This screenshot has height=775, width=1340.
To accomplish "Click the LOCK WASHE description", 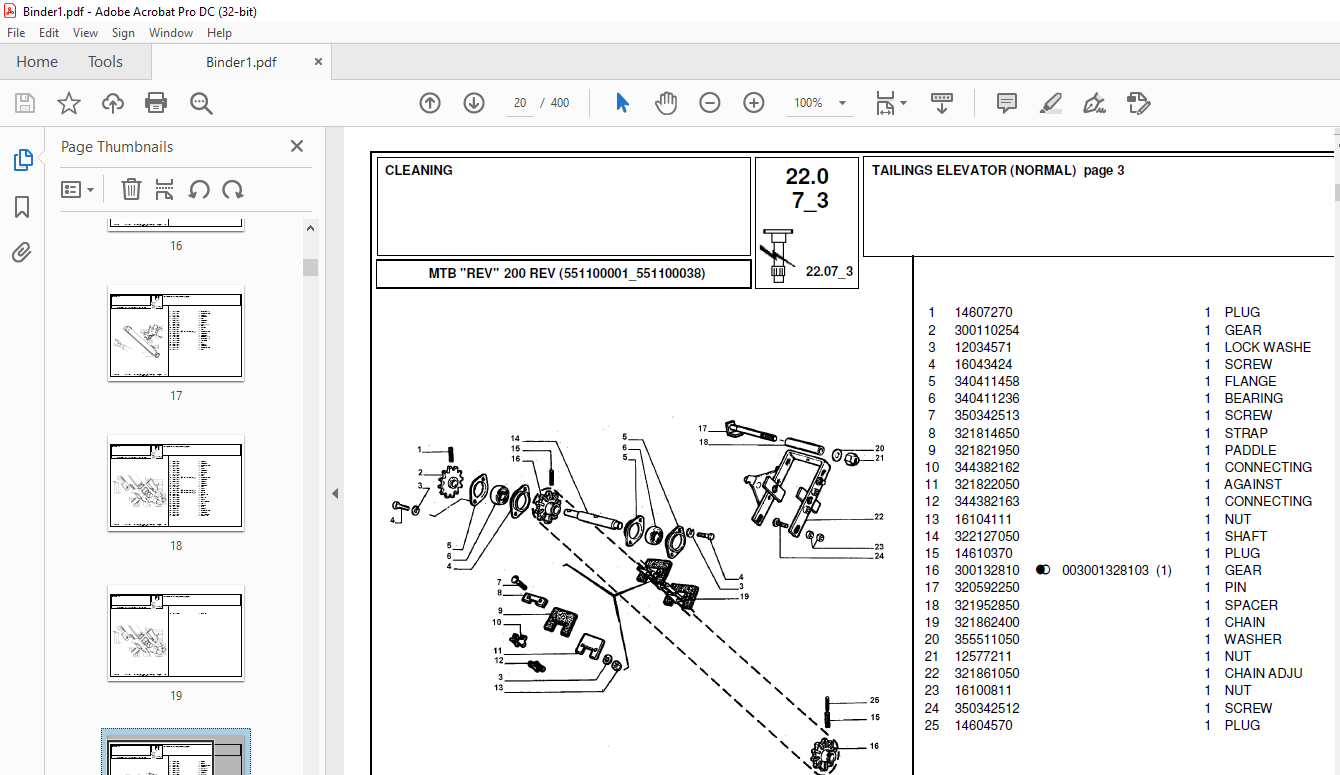I will [1267, 347].
